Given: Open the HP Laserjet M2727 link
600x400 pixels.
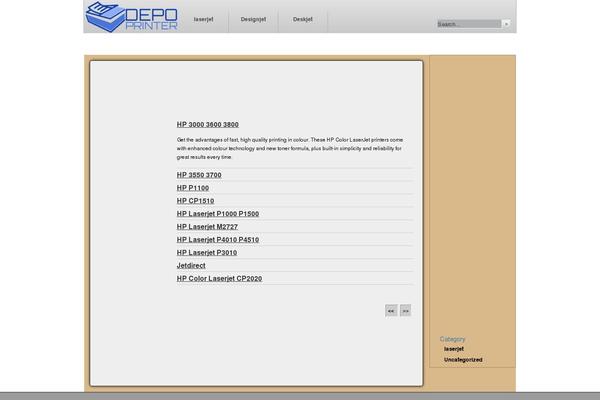Looking at the screenshot, I should click(207, 227).
